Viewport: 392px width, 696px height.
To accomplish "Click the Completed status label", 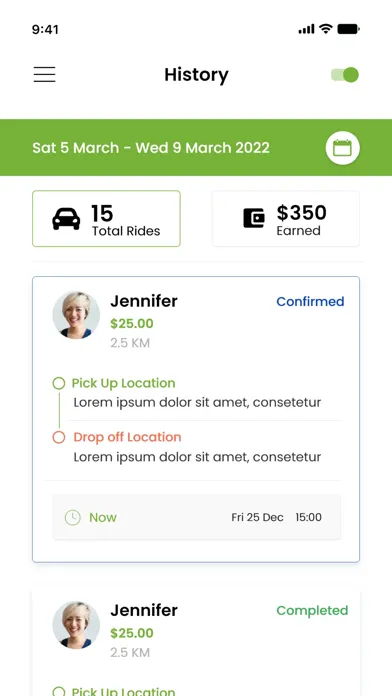I will tap(312, 611).
